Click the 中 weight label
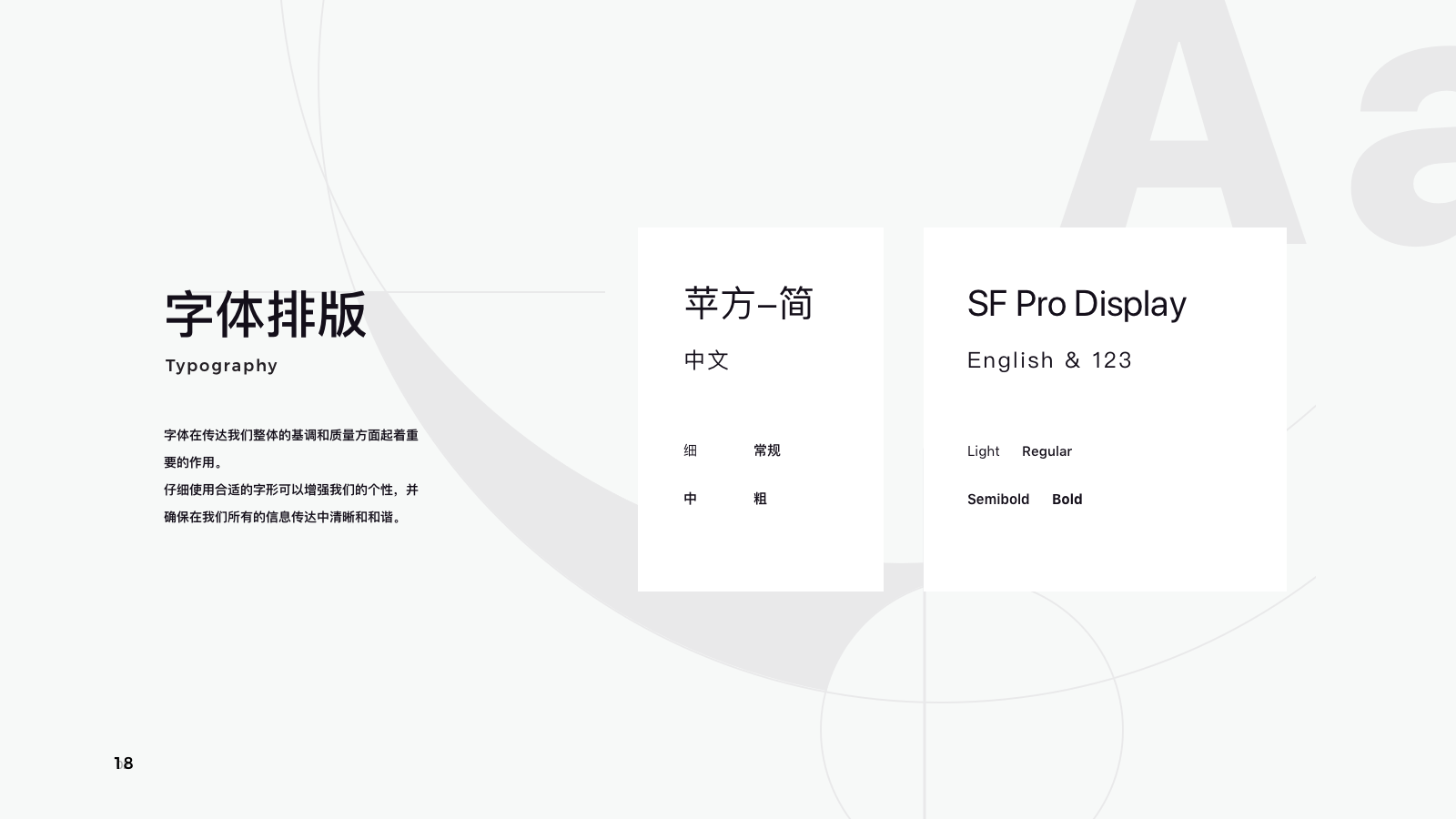The width and height of the screenshot is (1456, 819). coord(691,499)
